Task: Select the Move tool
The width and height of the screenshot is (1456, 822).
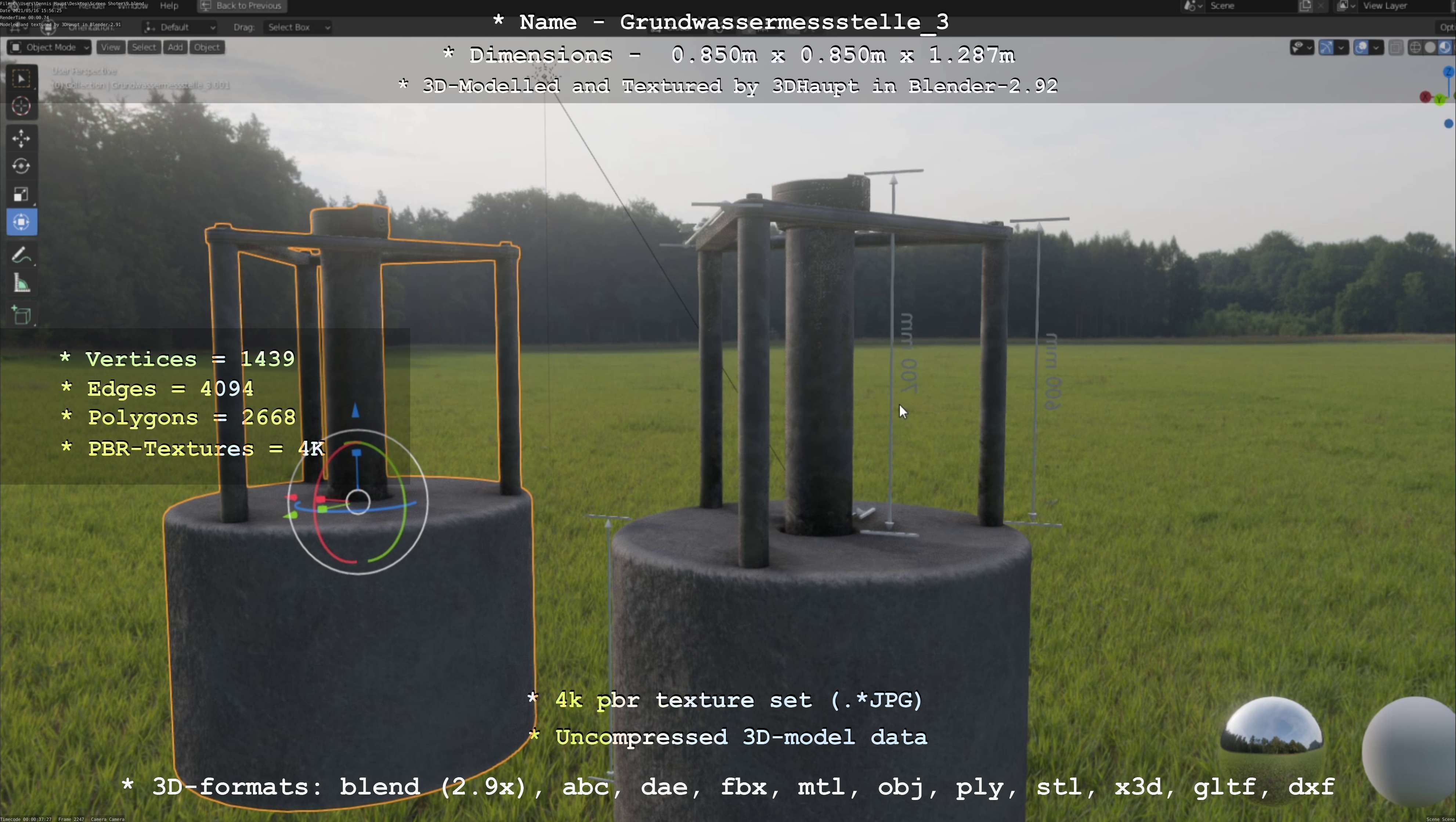Action: click(x=21, y=138)
